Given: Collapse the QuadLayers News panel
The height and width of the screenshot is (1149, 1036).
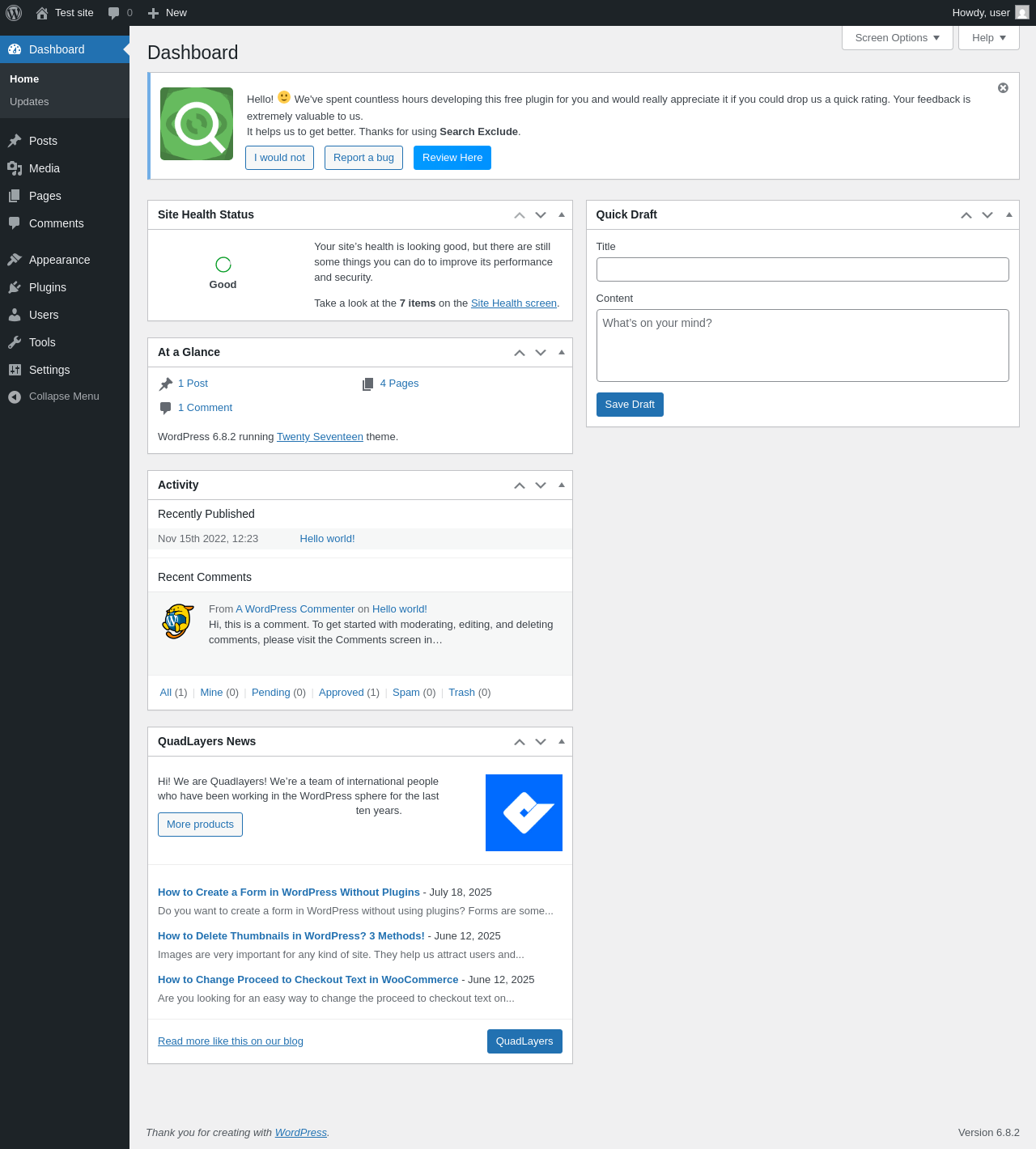Looking at the screenshot, I should tap(562, 742).
